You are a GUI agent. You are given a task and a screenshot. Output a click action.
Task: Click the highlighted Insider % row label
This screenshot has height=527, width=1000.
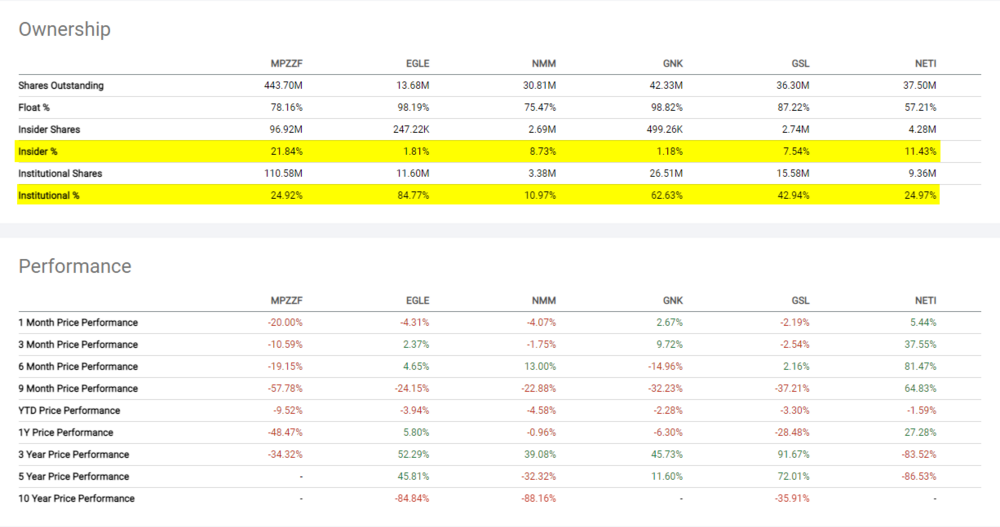pyautogui.click(x=40, y=152)
